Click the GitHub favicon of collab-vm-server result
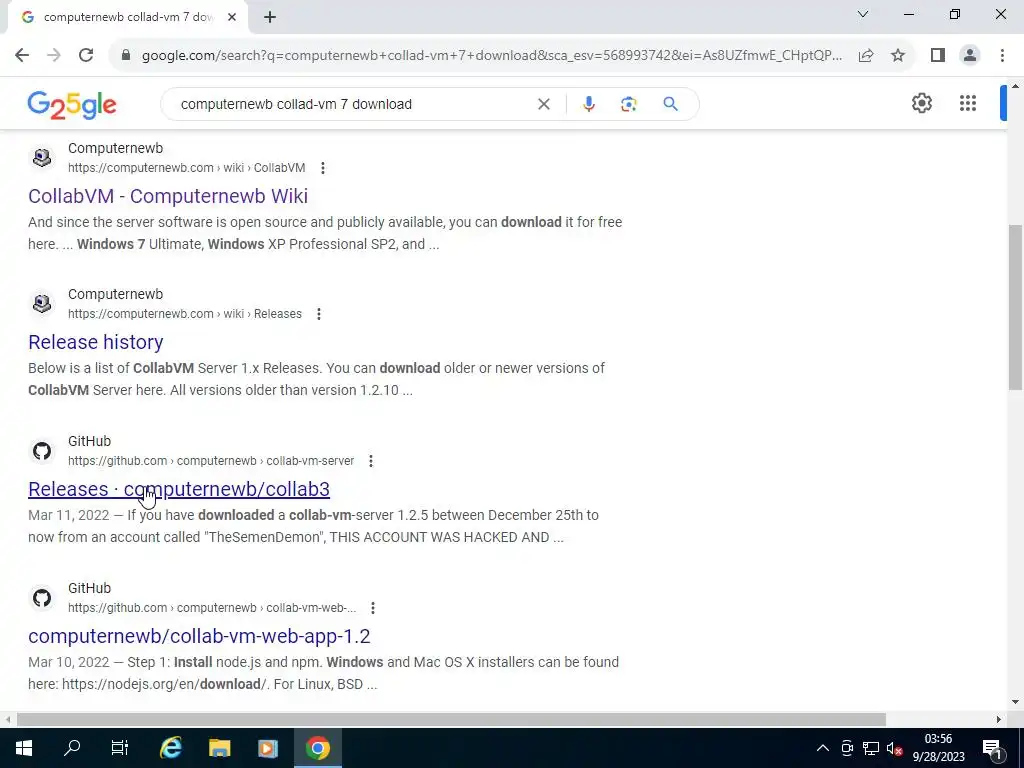This screenshot has height=768, width=1024. [x=42, y=451]
